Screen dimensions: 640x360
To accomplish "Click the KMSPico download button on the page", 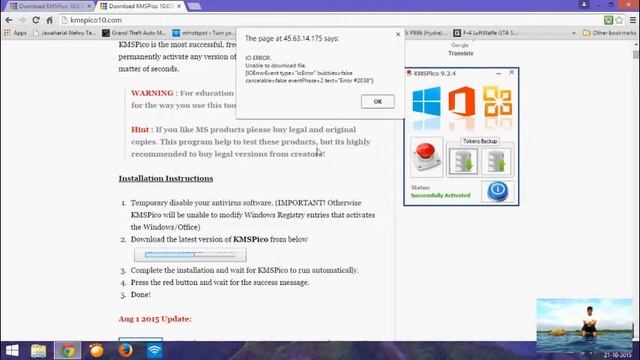I will point(190,255).
